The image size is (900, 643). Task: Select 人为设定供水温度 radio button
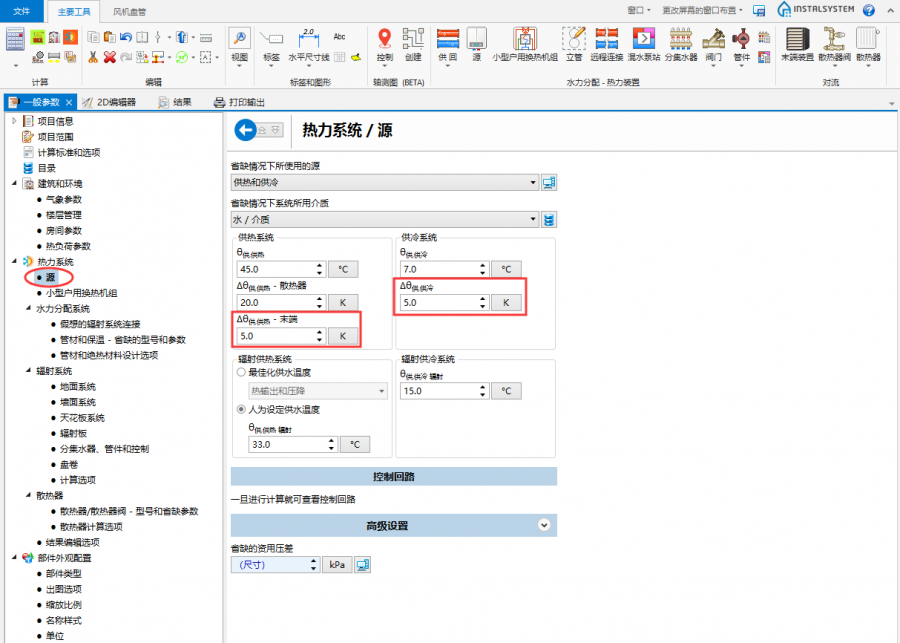pyautogui.click(x=241, y=409)
